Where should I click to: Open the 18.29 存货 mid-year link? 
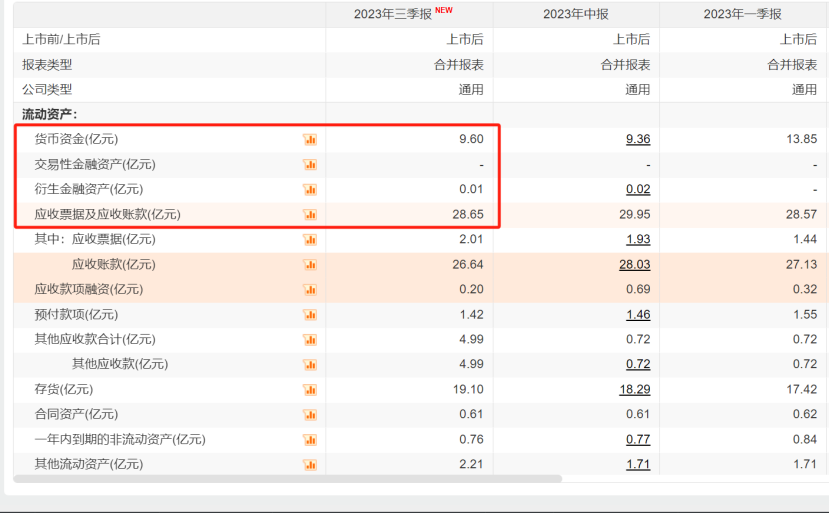(635, 390)
